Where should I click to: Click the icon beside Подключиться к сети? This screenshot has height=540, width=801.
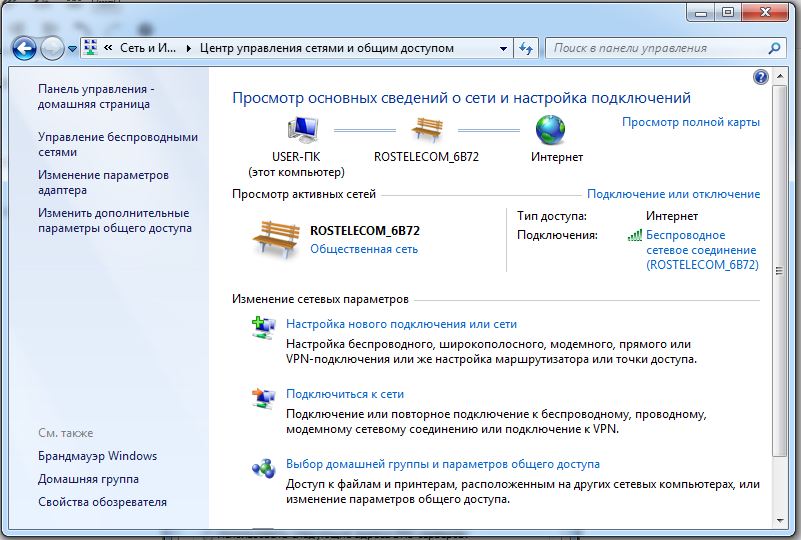pos(263,397)
